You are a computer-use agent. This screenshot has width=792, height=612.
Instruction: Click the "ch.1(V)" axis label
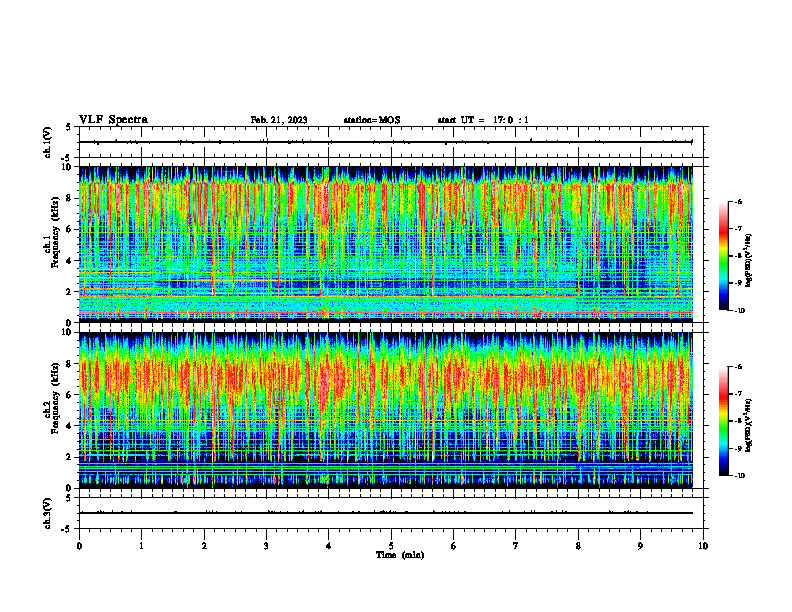(48, 142)
